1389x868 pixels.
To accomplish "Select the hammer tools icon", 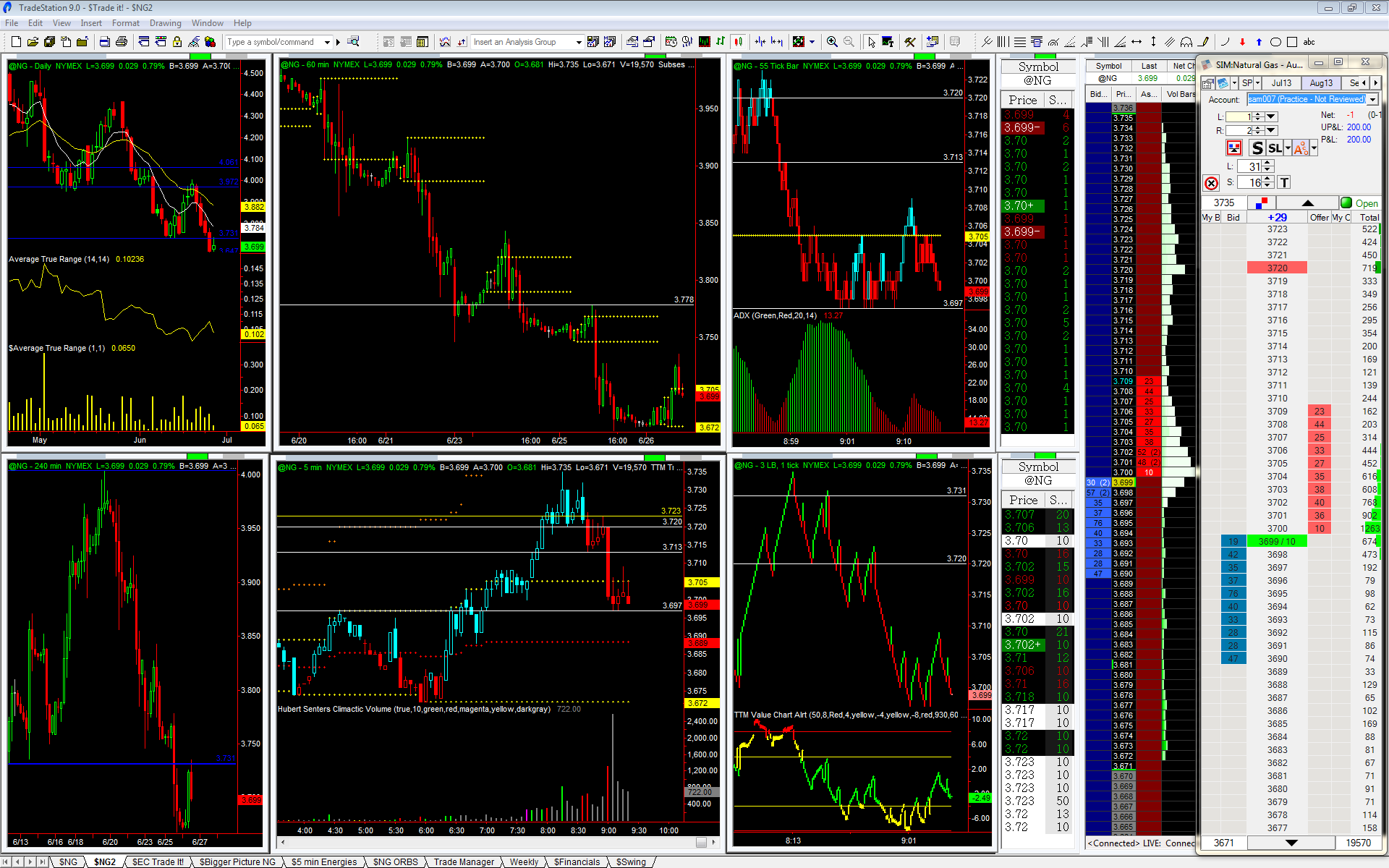I will pyautogui.click(x=910, y=42).
